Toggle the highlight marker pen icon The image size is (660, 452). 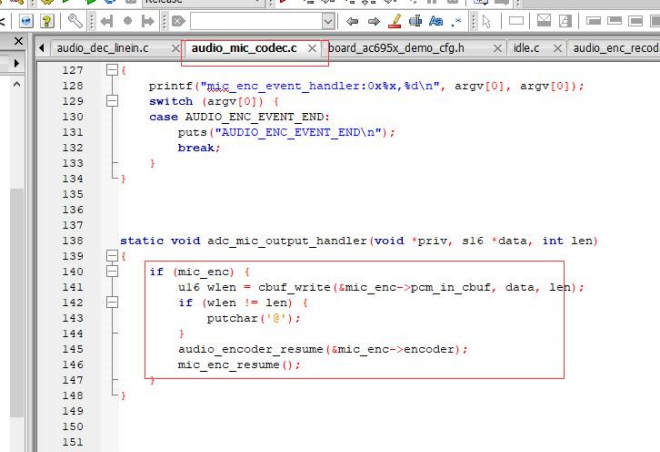[x=395, y=21]
